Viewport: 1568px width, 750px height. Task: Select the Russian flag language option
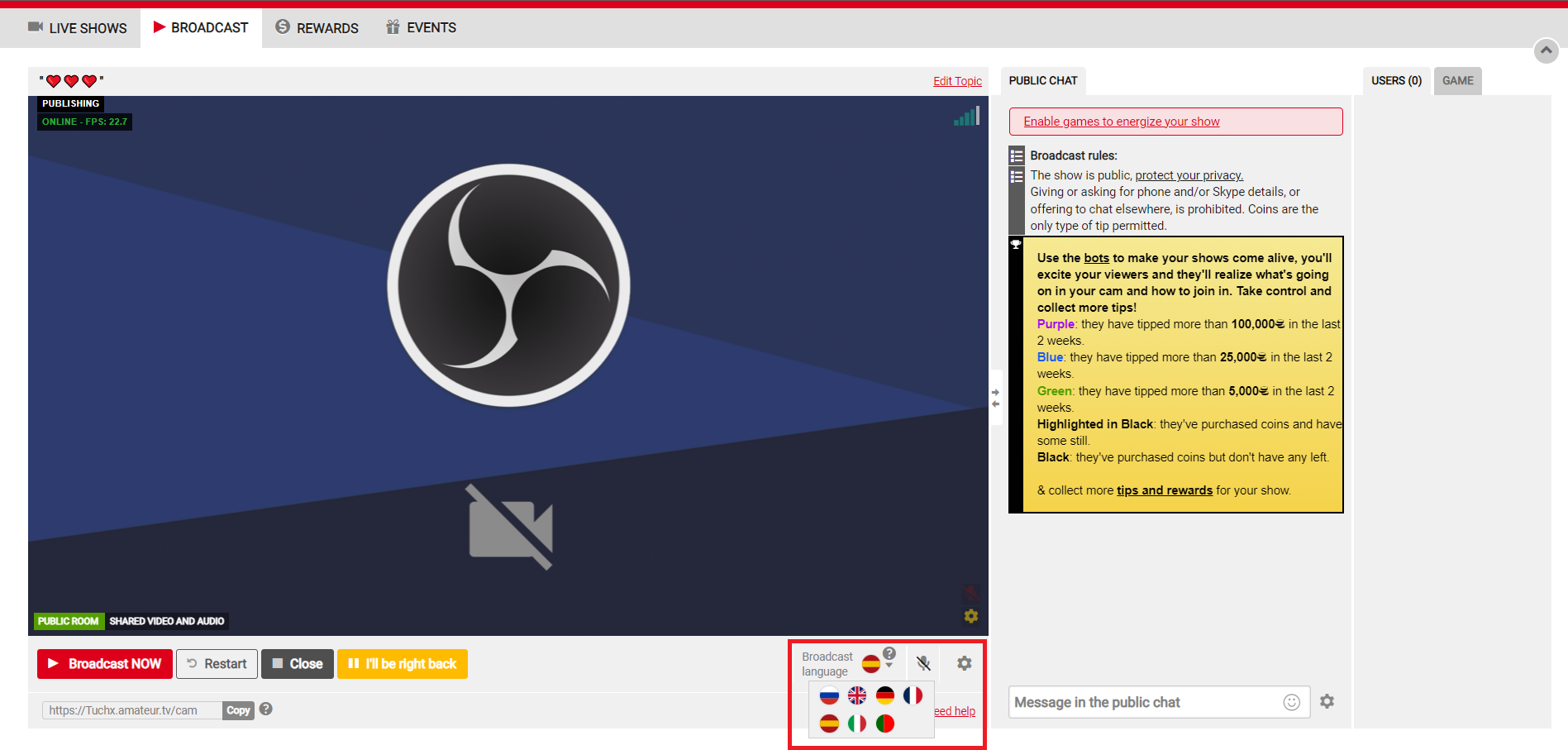[x=830, y=696]
